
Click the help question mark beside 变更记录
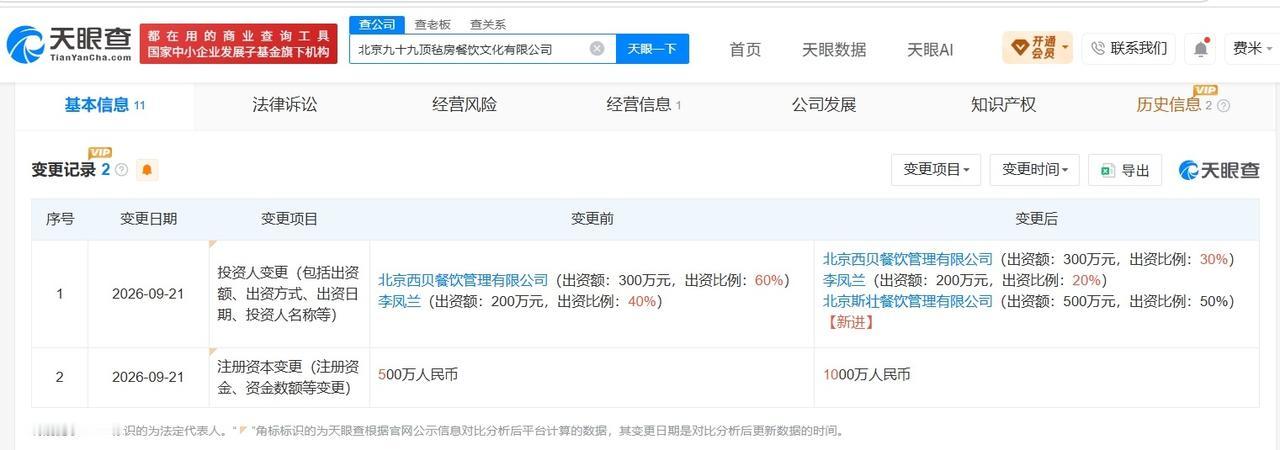121,170
